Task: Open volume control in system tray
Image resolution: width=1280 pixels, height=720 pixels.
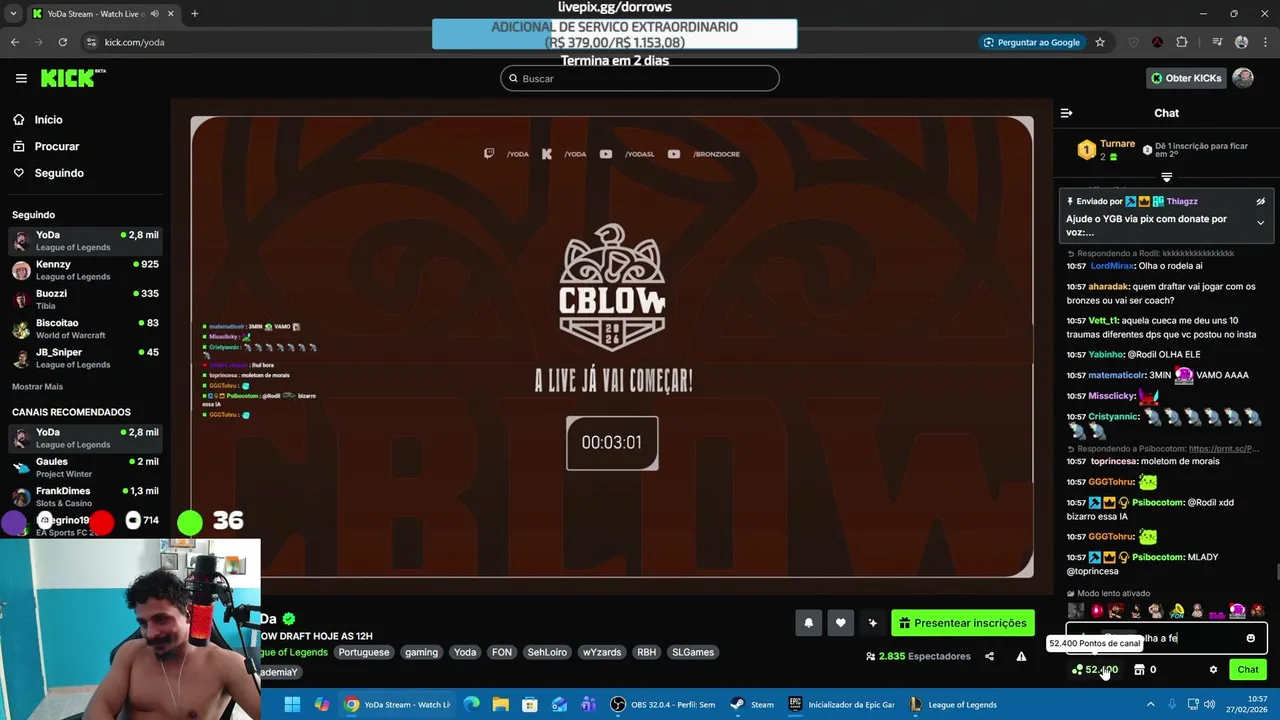Action: point(1210,704)
